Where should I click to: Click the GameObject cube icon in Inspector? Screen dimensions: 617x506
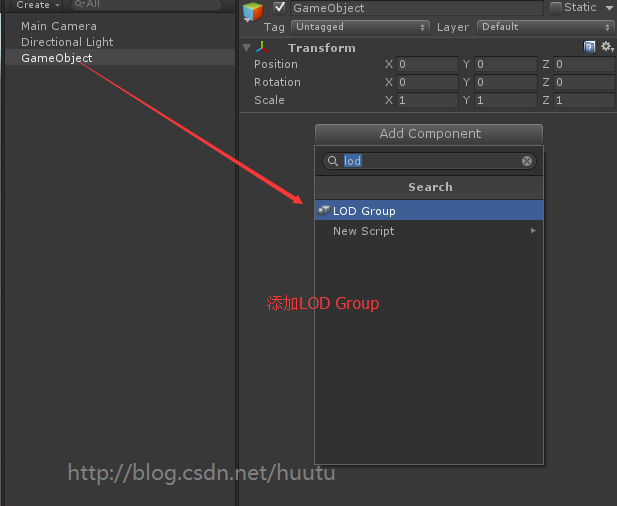point(253,11)
